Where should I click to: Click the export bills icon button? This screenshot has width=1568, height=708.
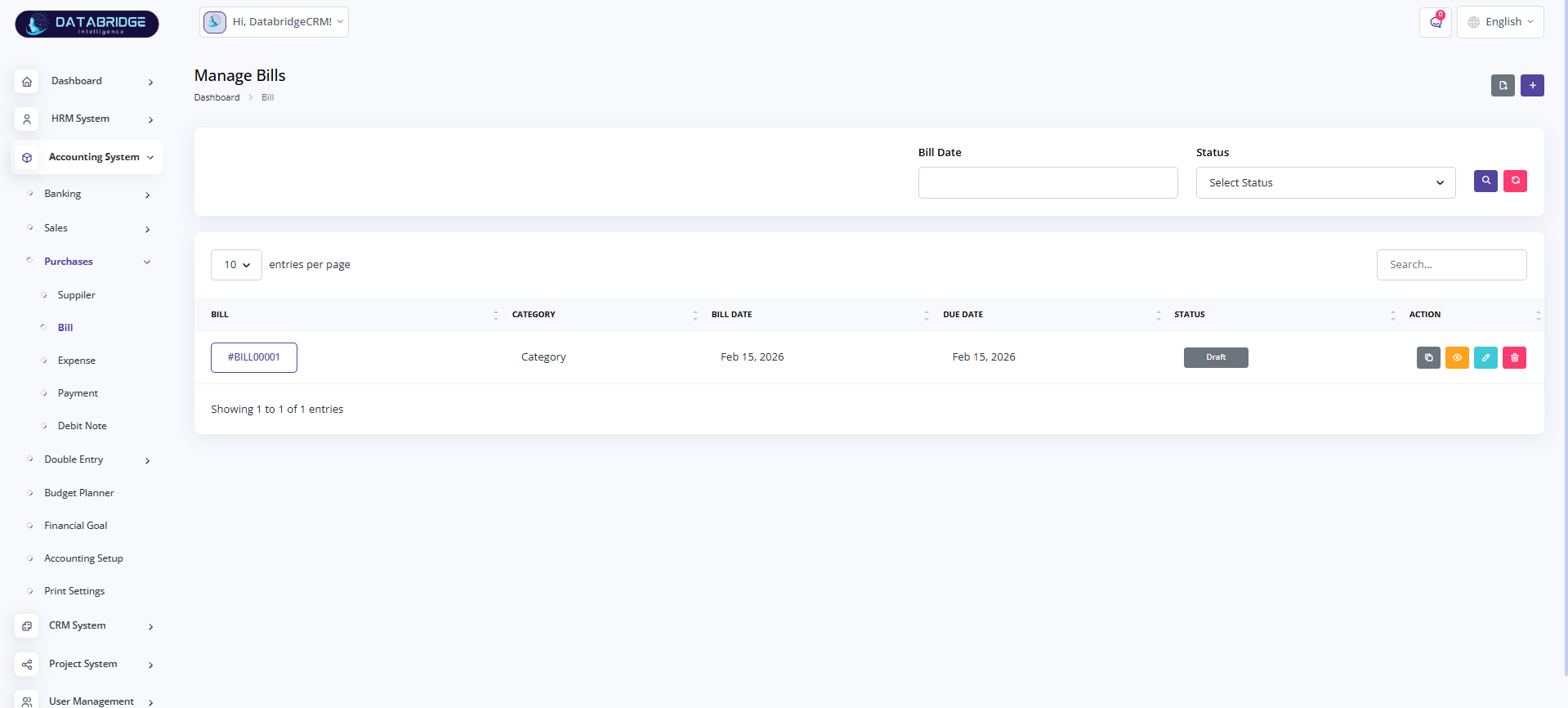click(1503, 85)
